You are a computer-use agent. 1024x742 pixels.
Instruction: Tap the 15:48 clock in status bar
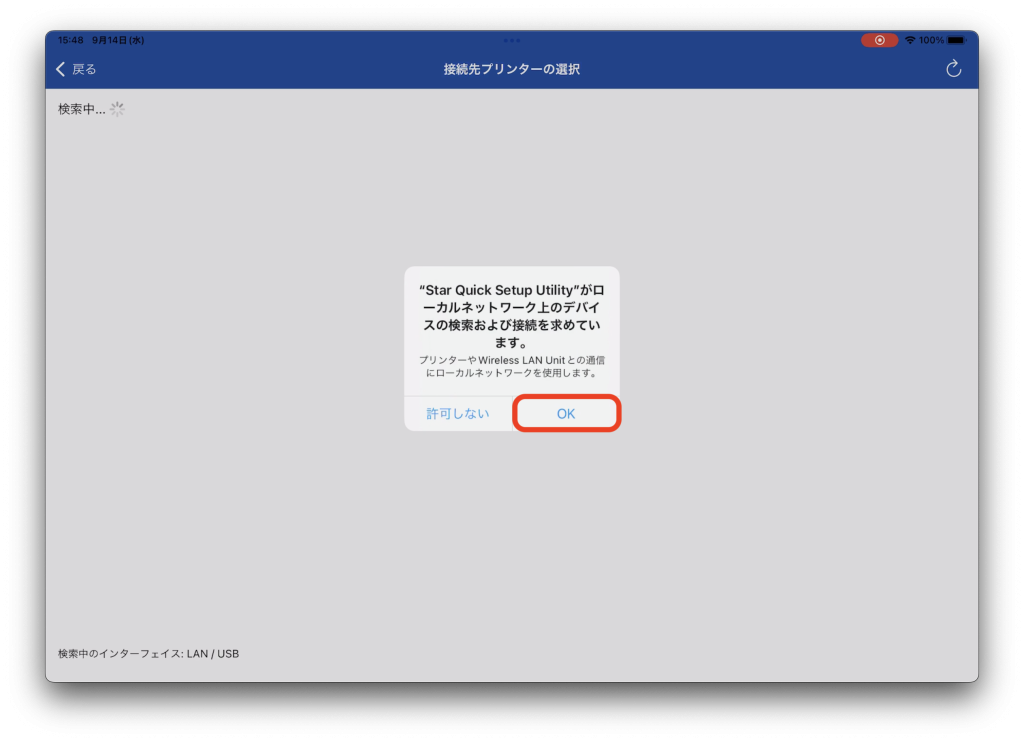tap(71, 40)
